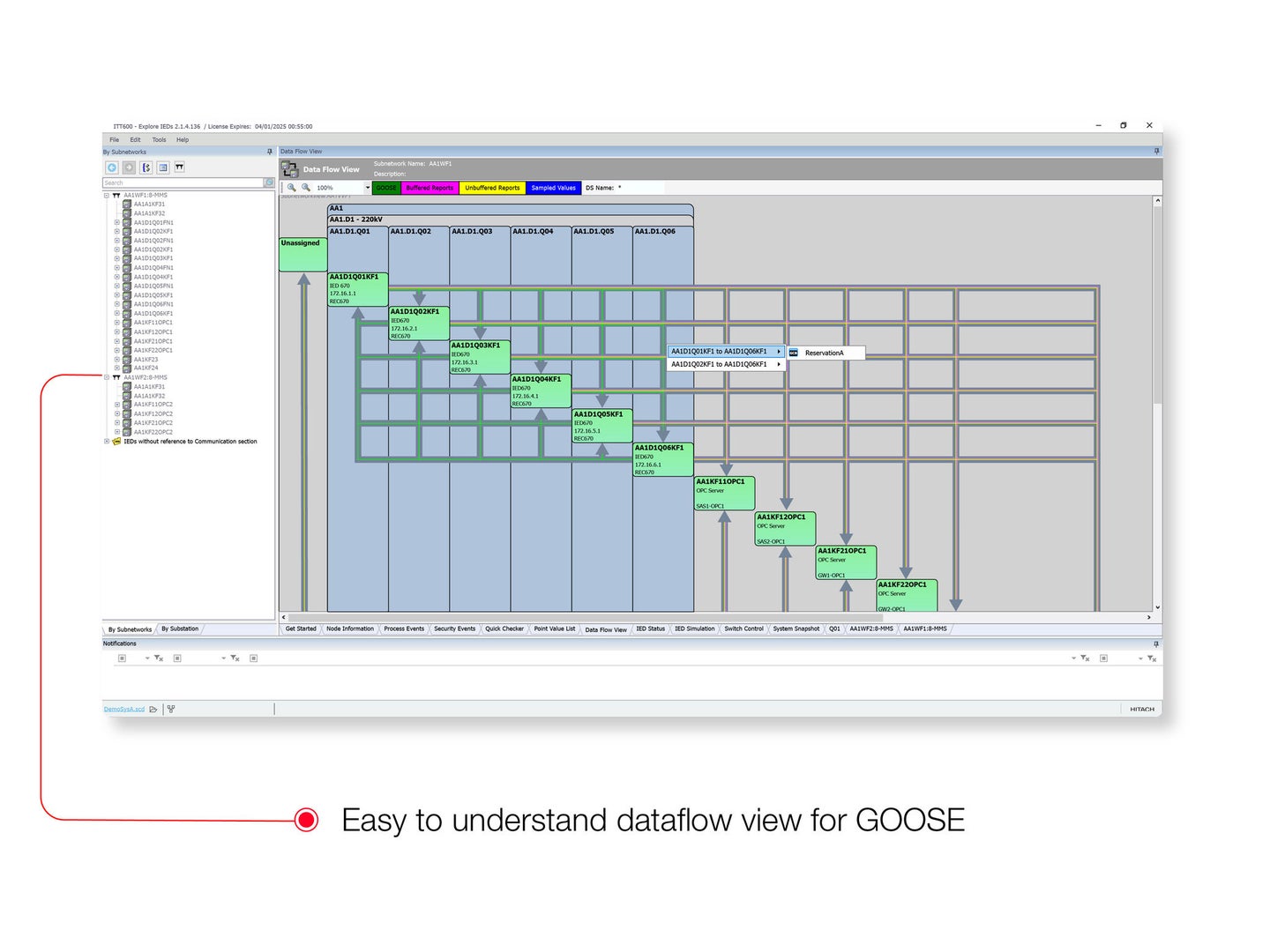
Task: Toggle the Buffered Reports filter
Action: pyautogui.click(x=430, y=187)
